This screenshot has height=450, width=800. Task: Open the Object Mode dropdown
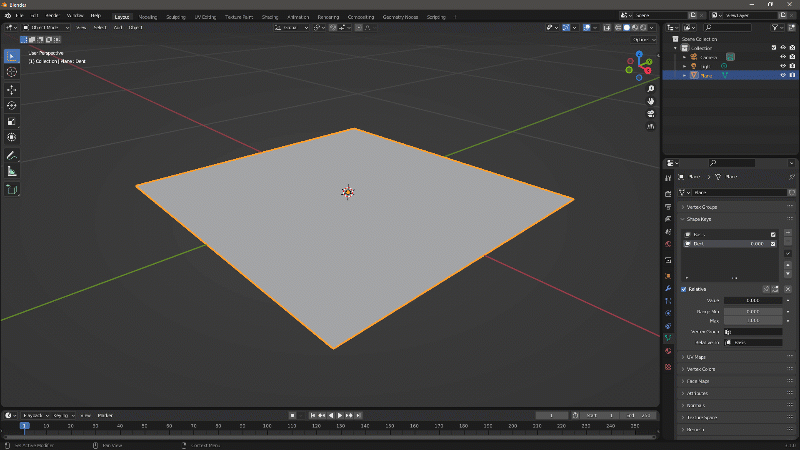tap(46, 28)
